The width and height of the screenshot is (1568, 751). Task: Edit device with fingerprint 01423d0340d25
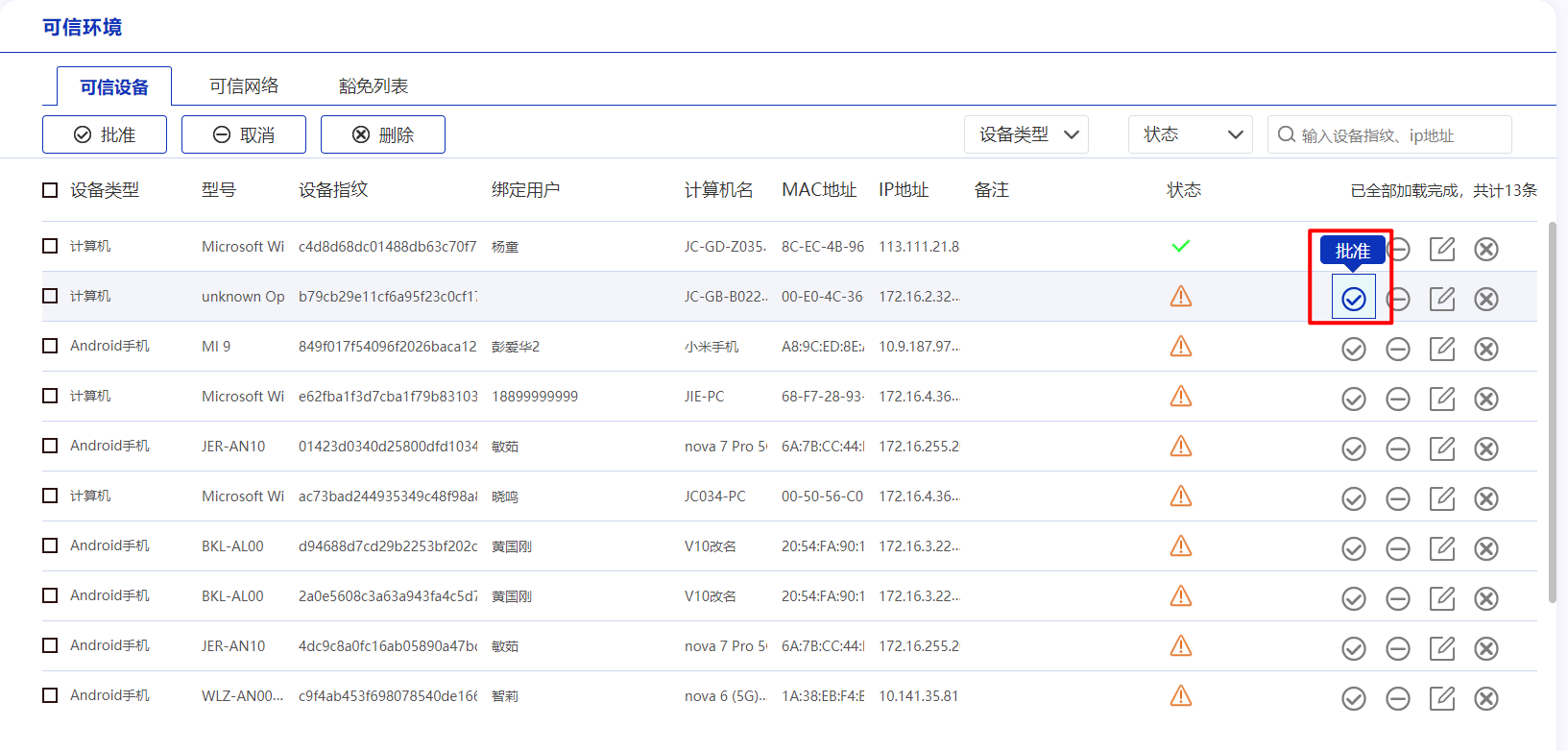[1442, 448]
